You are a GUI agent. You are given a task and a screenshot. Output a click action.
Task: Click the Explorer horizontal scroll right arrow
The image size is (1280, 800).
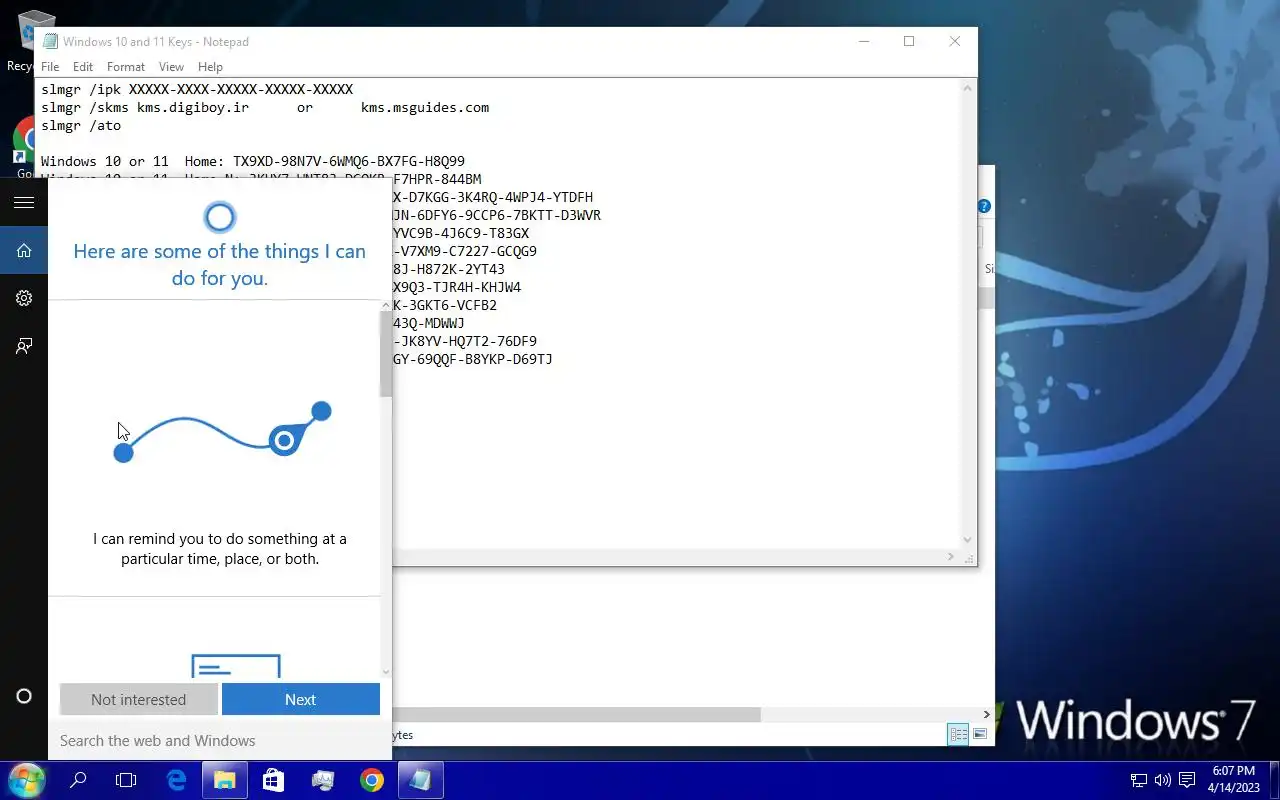[986, 714]
